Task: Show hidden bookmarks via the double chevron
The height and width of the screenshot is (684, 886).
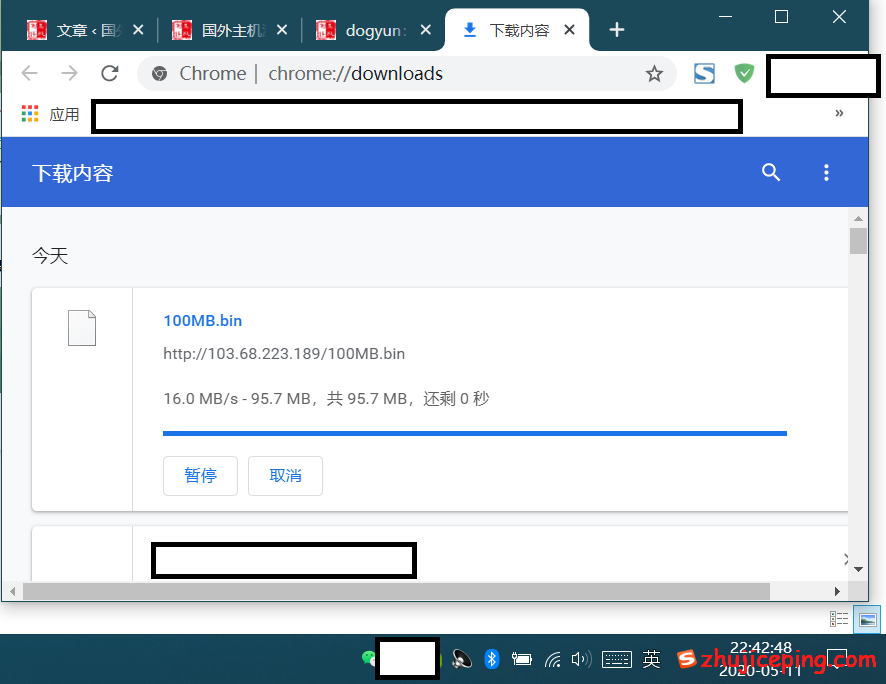Action: (839, 113)
